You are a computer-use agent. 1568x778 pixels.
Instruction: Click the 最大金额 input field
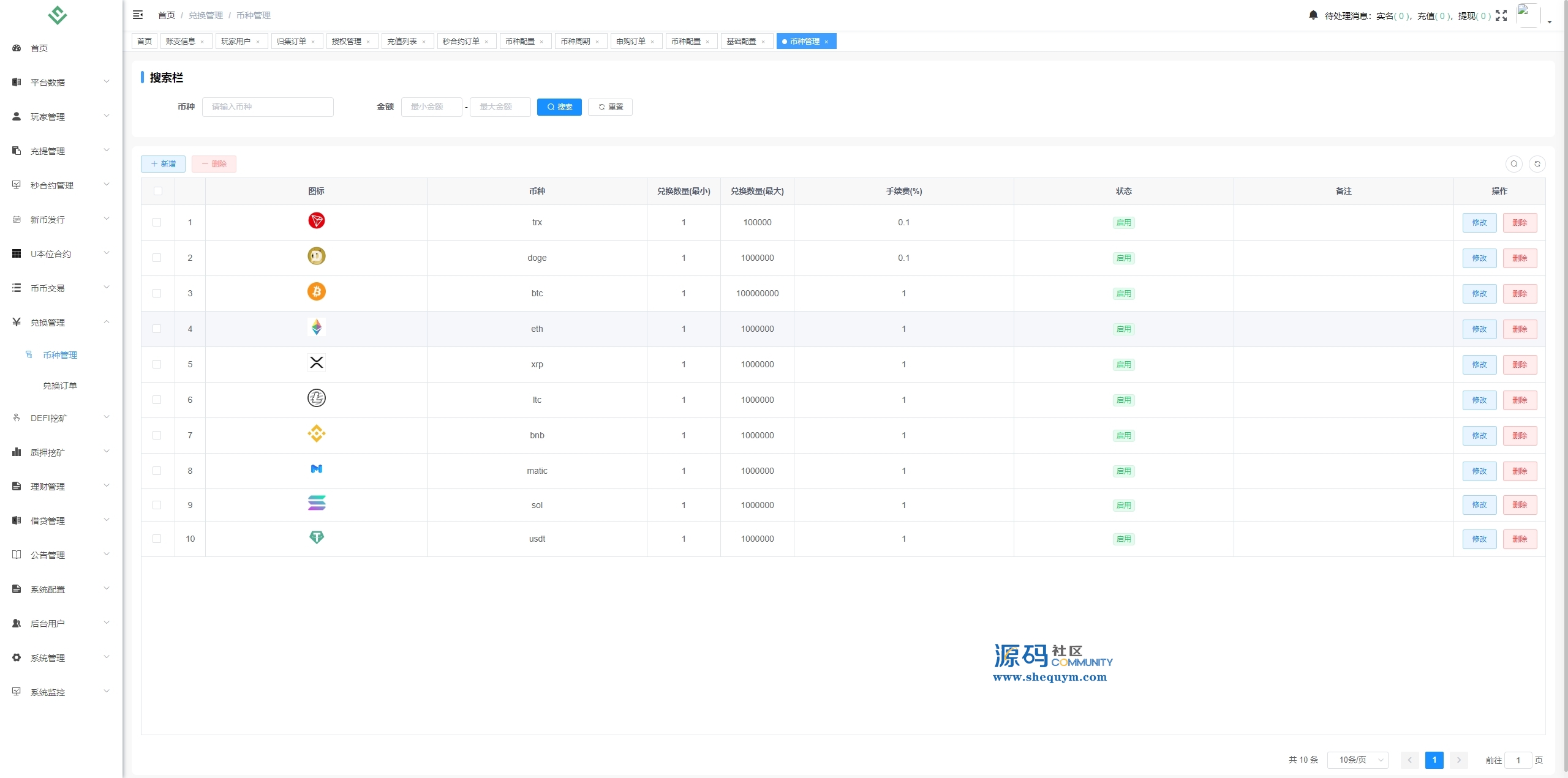[500, 107]
